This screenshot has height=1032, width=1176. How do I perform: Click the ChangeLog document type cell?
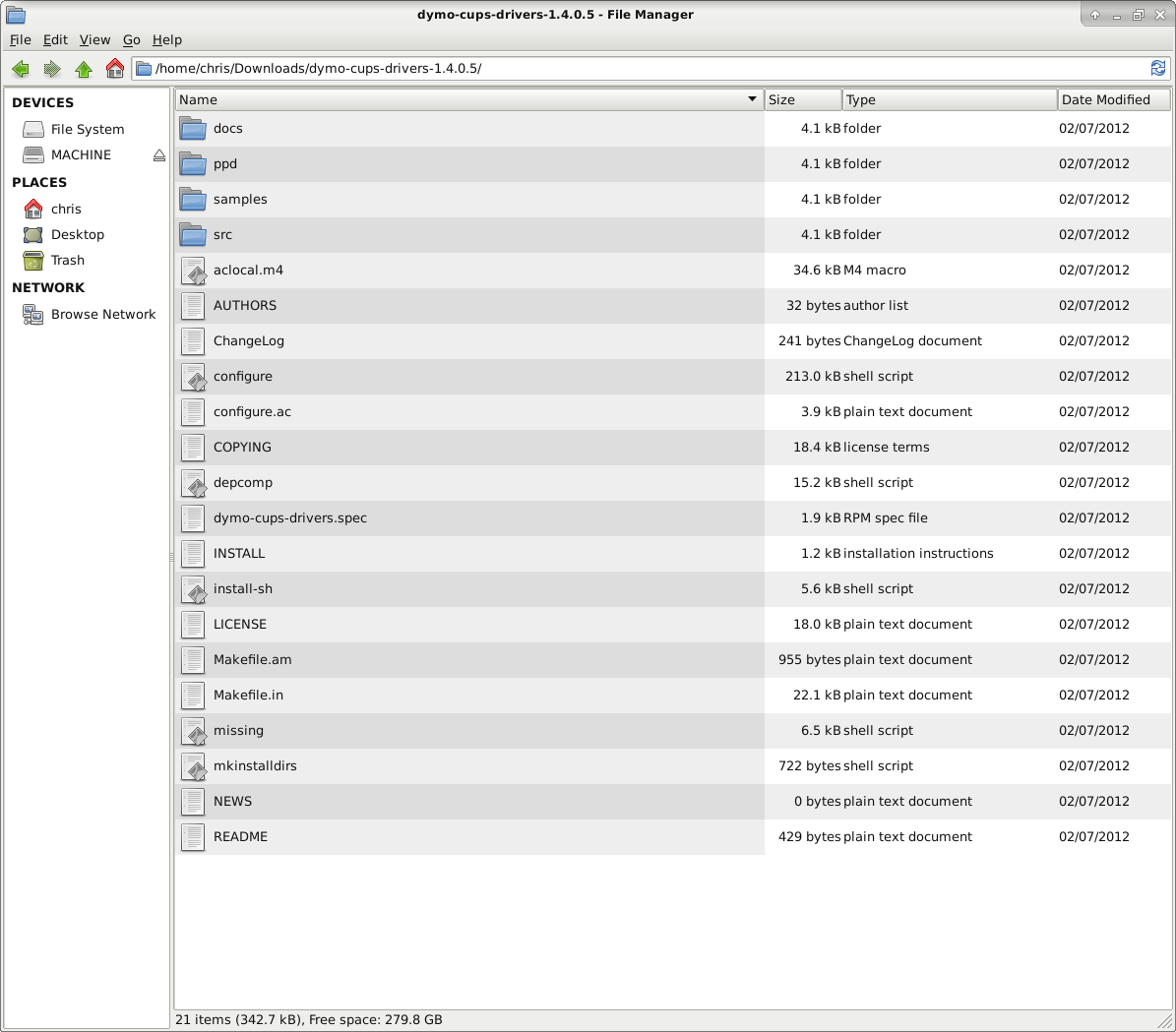click(x=912, y=340)
